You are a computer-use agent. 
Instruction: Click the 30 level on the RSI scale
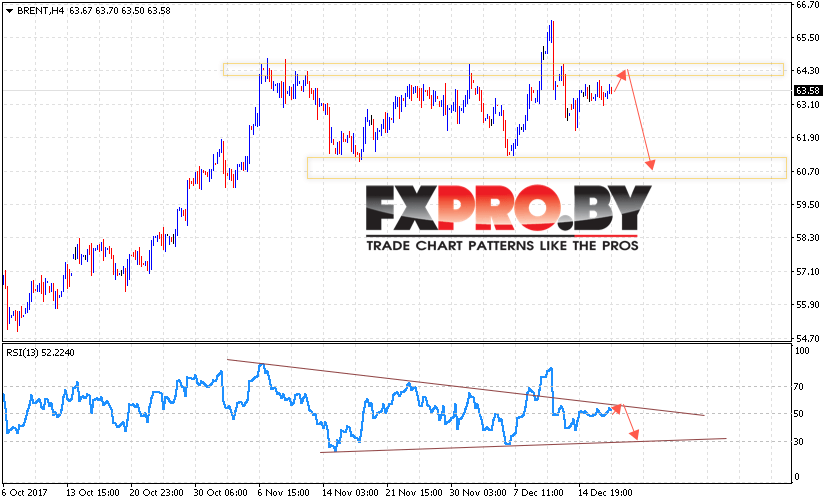[x=800, y=441]
